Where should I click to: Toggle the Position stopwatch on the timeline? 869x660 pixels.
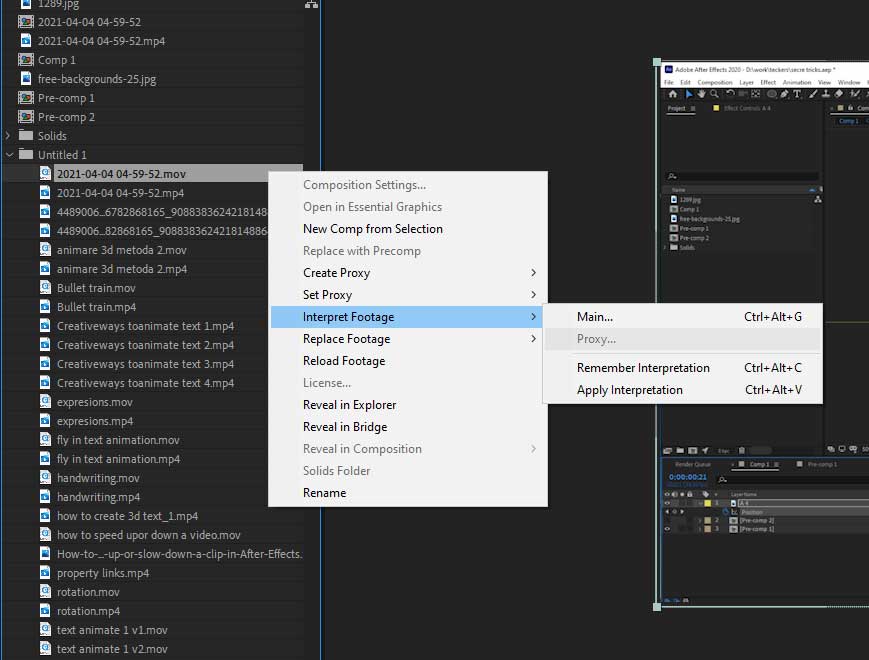click(725, 512)
